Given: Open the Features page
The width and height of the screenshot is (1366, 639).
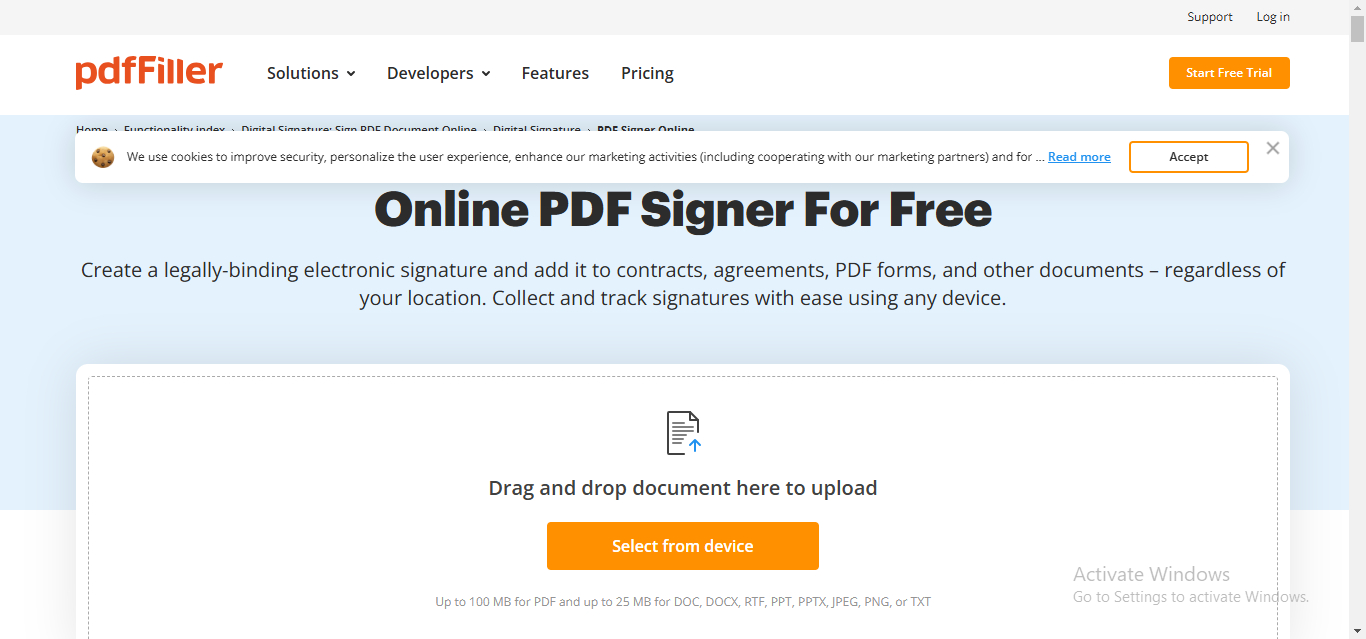Looking at the screenshot, I should coord(555,73).
